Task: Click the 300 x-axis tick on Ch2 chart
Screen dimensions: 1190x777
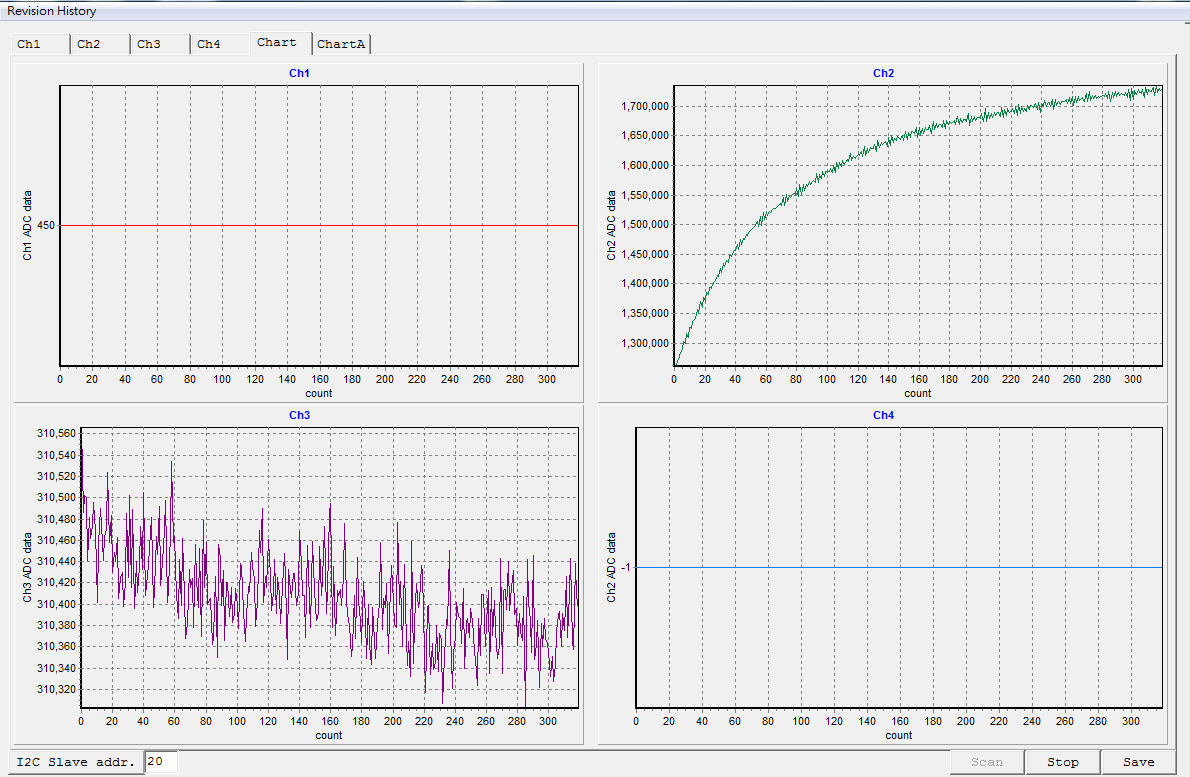Action: 1132,379
